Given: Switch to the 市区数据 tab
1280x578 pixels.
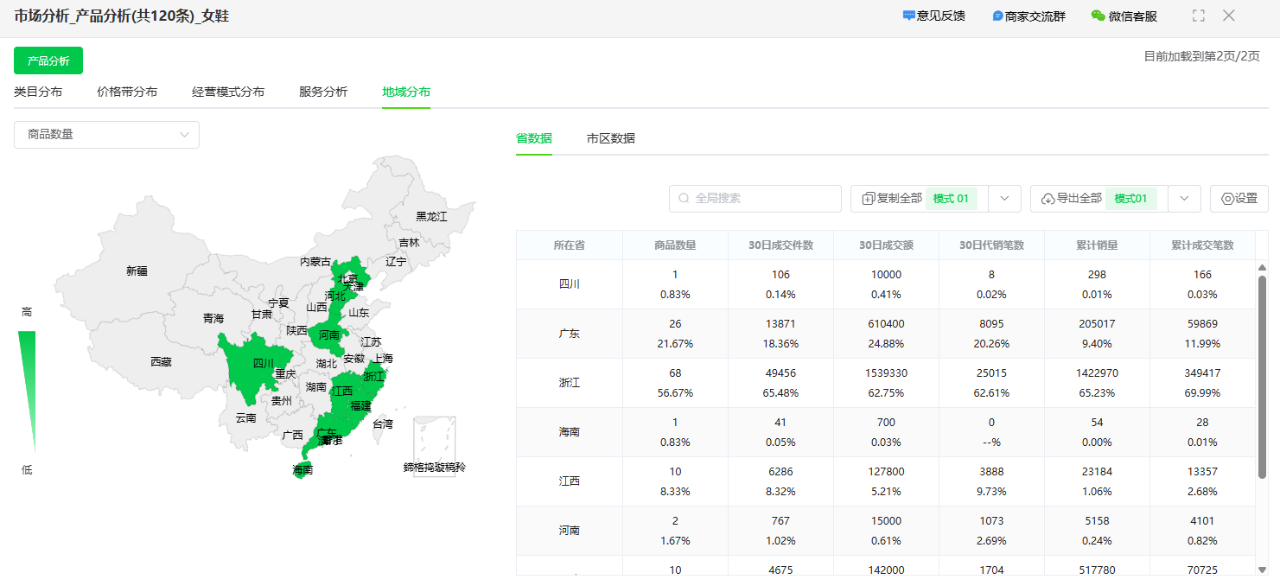Looking at the screenshot, I should click(611, 138).
